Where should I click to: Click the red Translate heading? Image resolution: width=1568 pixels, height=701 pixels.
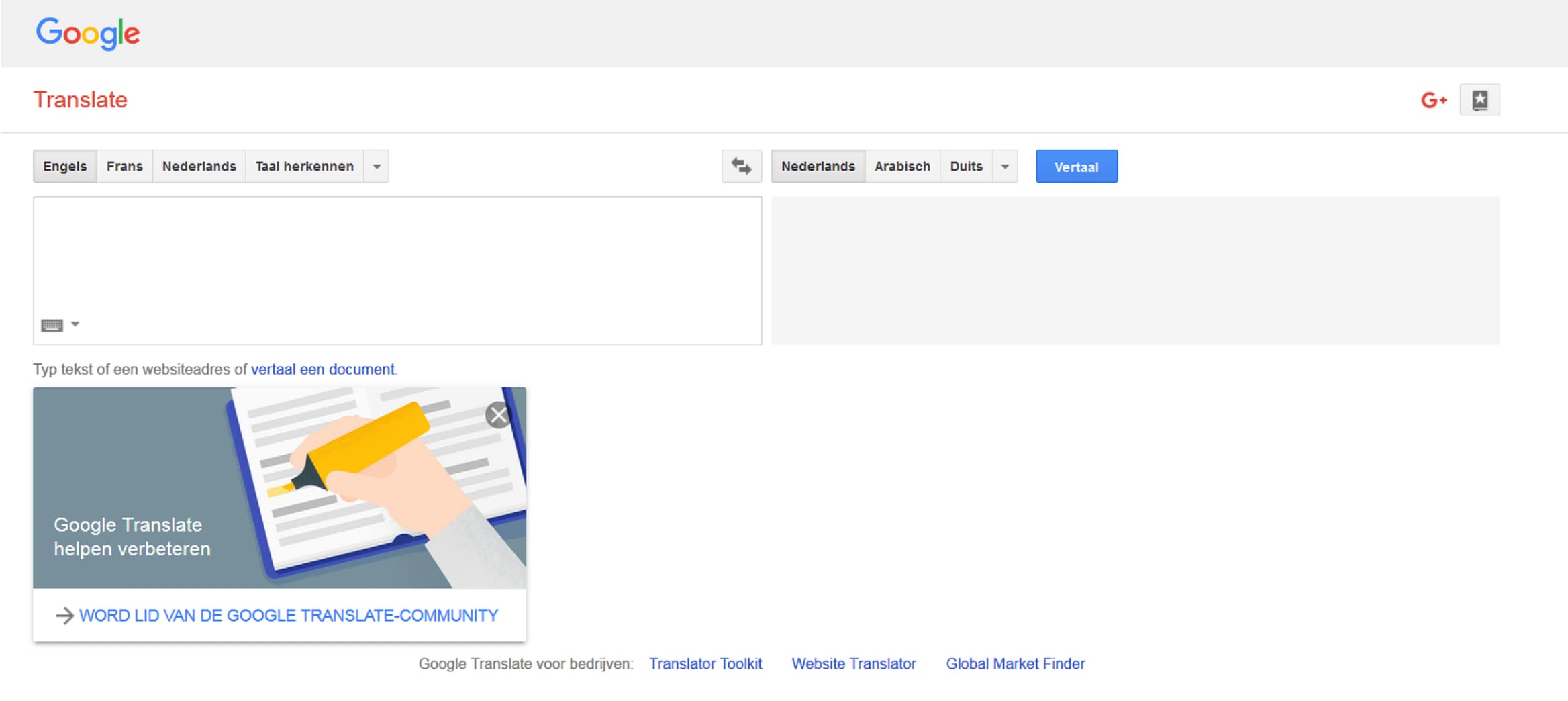pyautogui.click(x=81, y=100)
